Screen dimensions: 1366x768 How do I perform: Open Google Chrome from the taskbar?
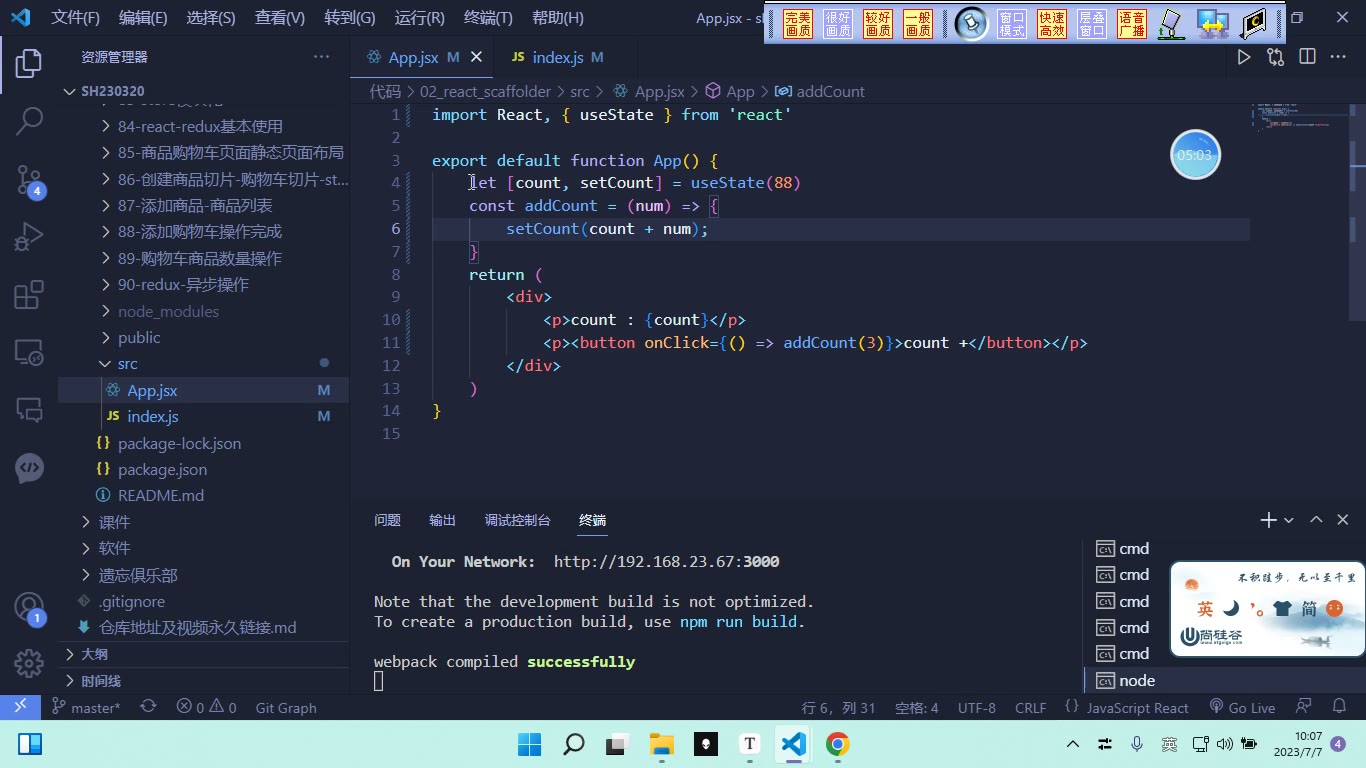pyautogui.click(x=838, y=744)
